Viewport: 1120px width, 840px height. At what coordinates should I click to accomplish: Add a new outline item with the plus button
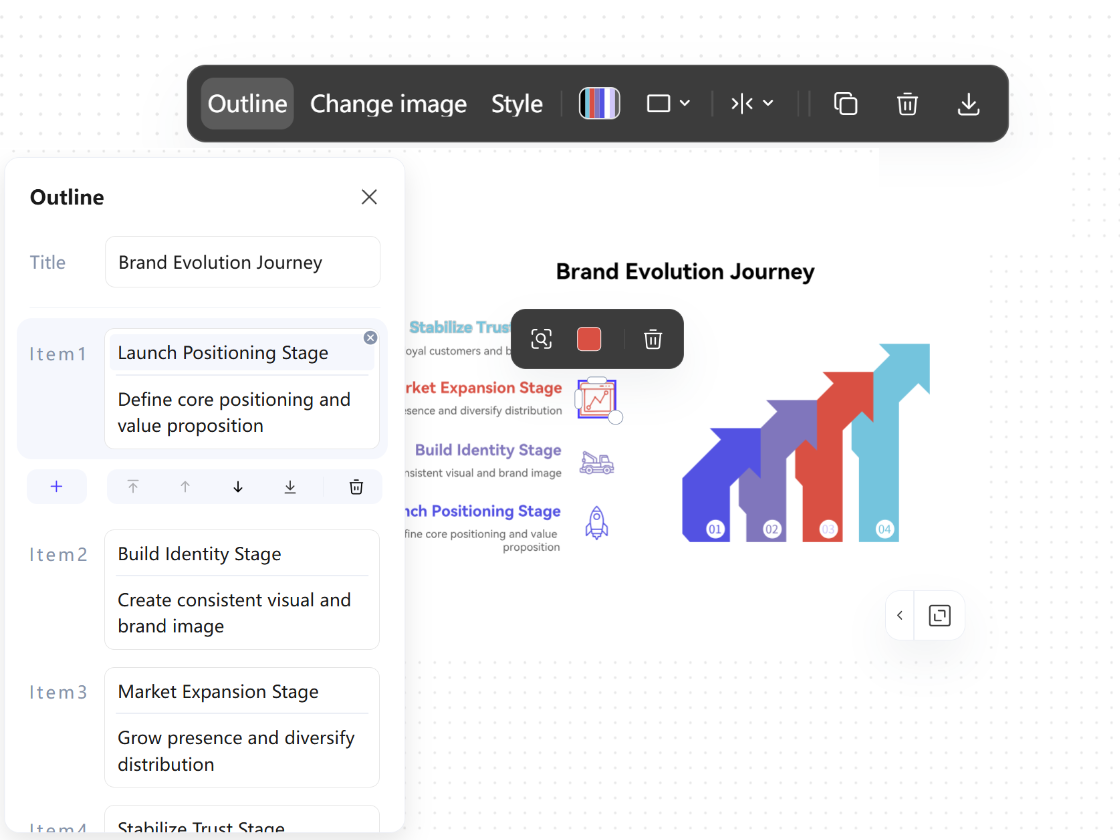tap(57, 486)
